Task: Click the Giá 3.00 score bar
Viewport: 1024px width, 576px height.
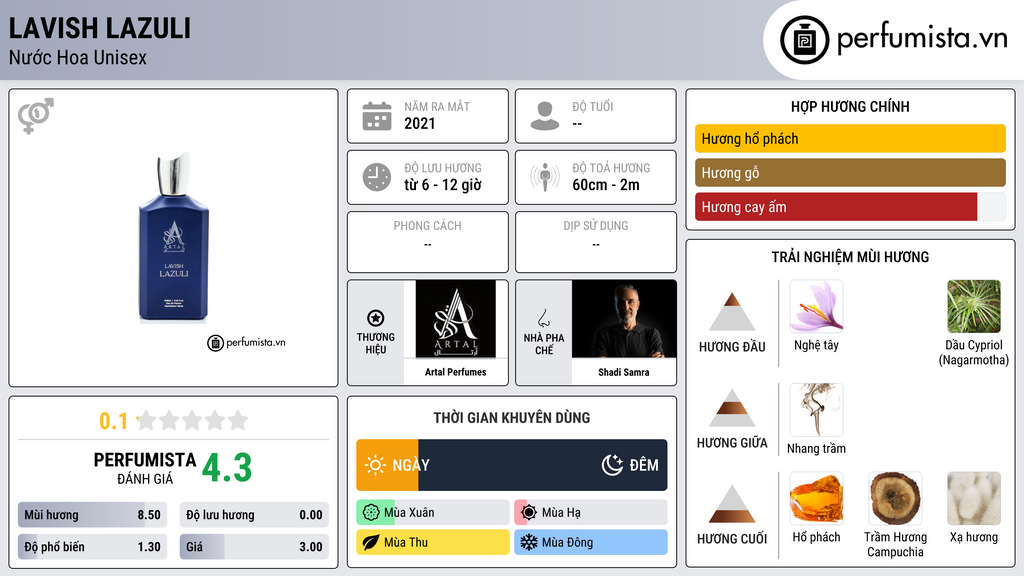Action: click(254, 547)
